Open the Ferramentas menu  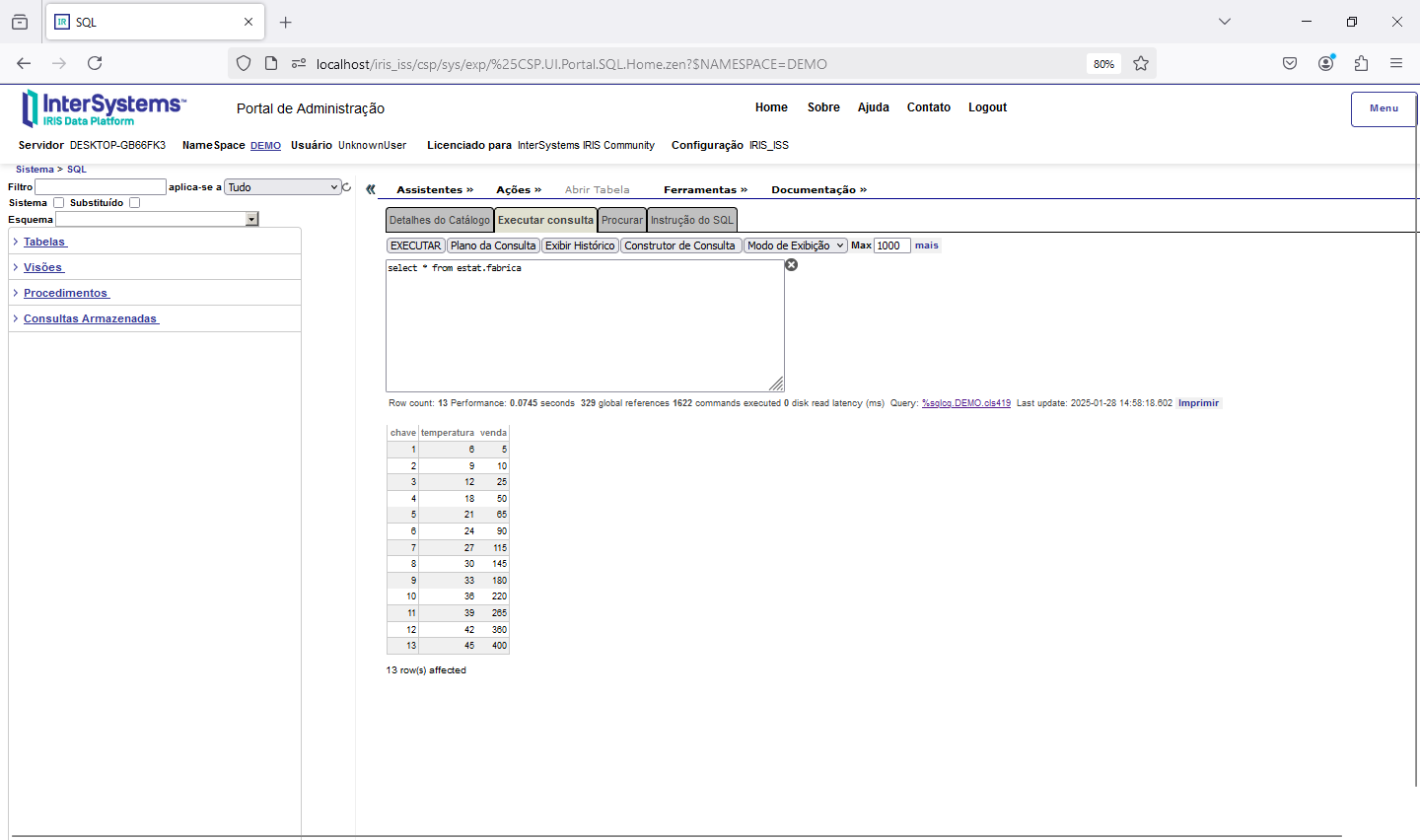[704, 189]
